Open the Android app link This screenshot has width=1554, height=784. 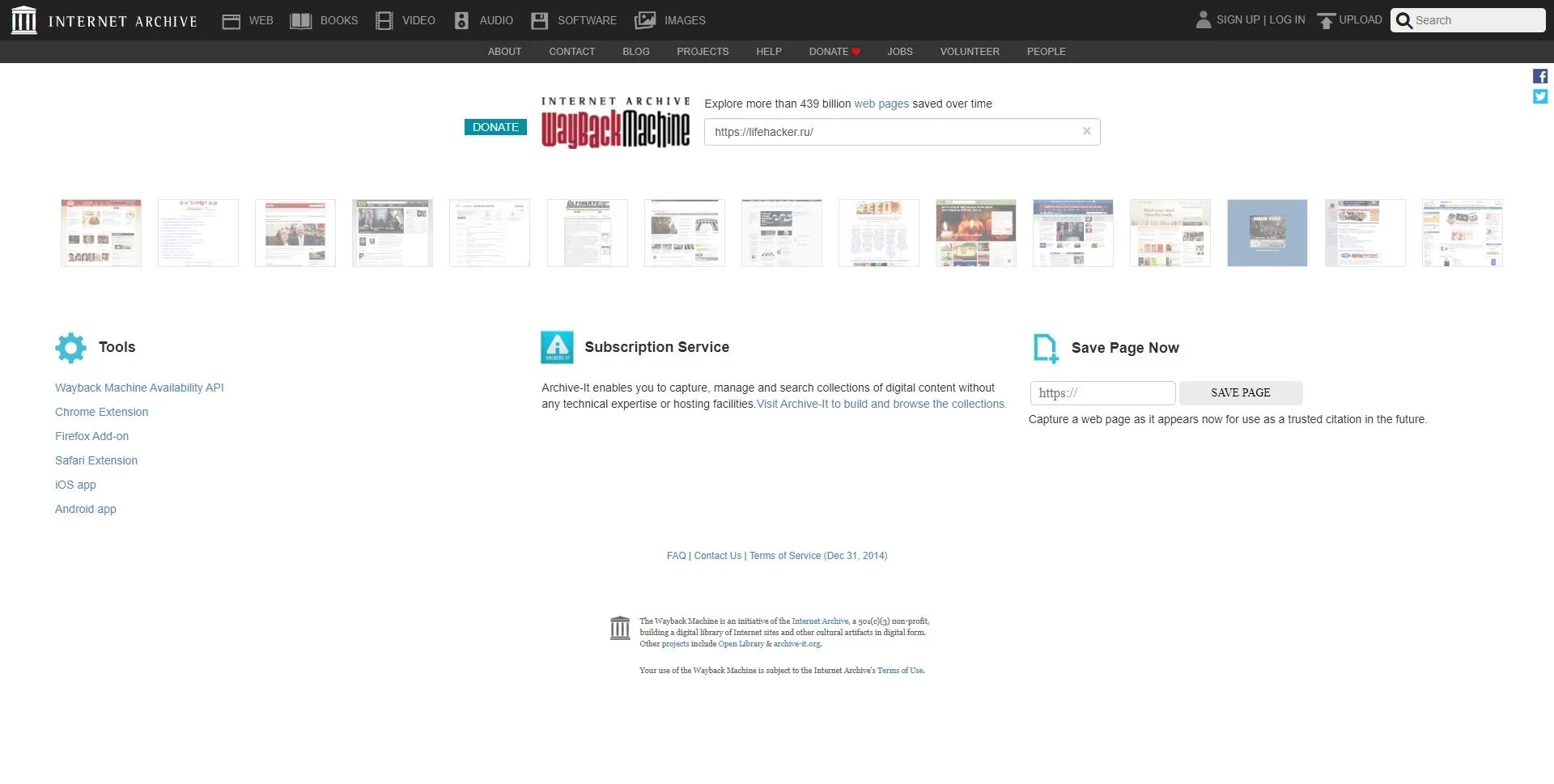86,510
